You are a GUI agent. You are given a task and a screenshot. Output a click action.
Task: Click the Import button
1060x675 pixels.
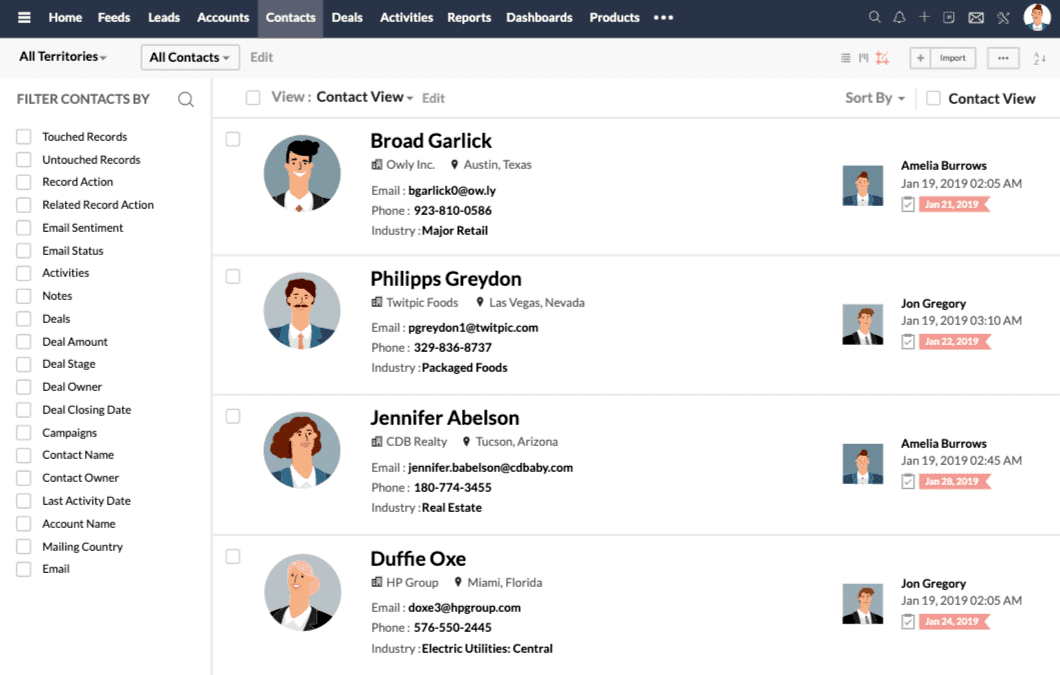(x=953, y=58)
